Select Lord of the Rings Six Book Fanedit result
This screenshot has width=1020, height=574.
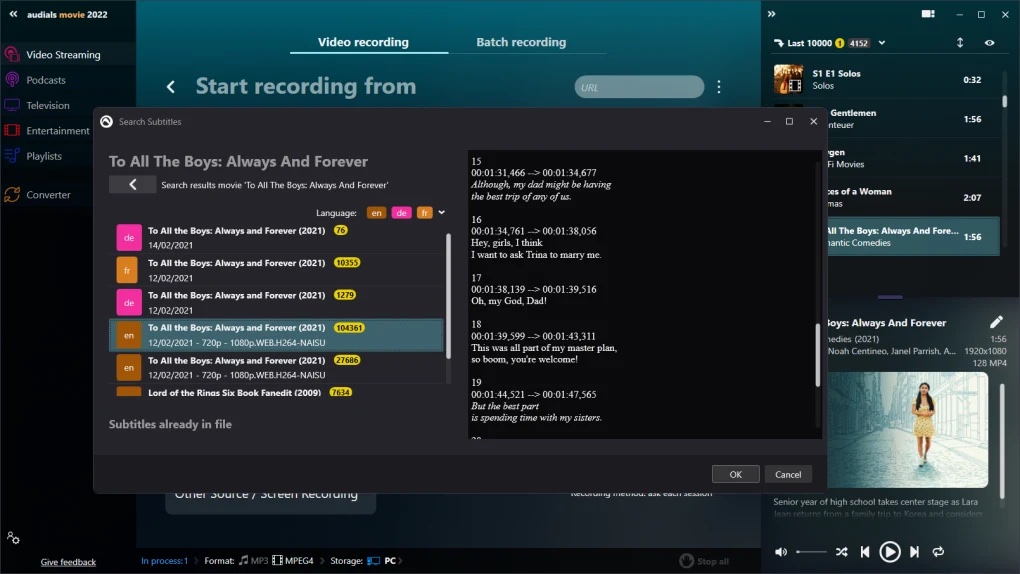tap(278, 392)
